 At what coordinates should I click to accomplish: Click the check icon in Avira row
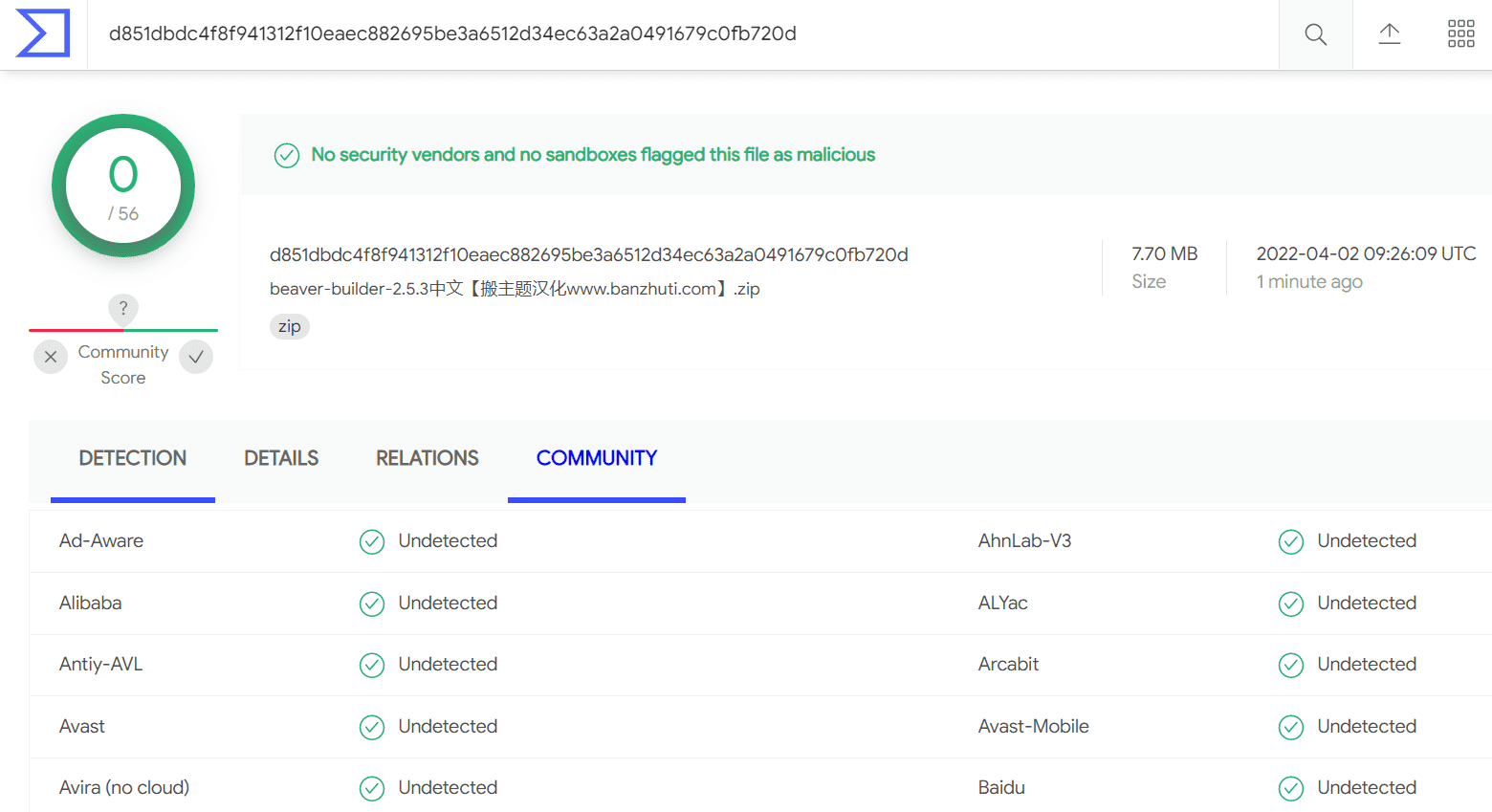click(x=372, y=788)
